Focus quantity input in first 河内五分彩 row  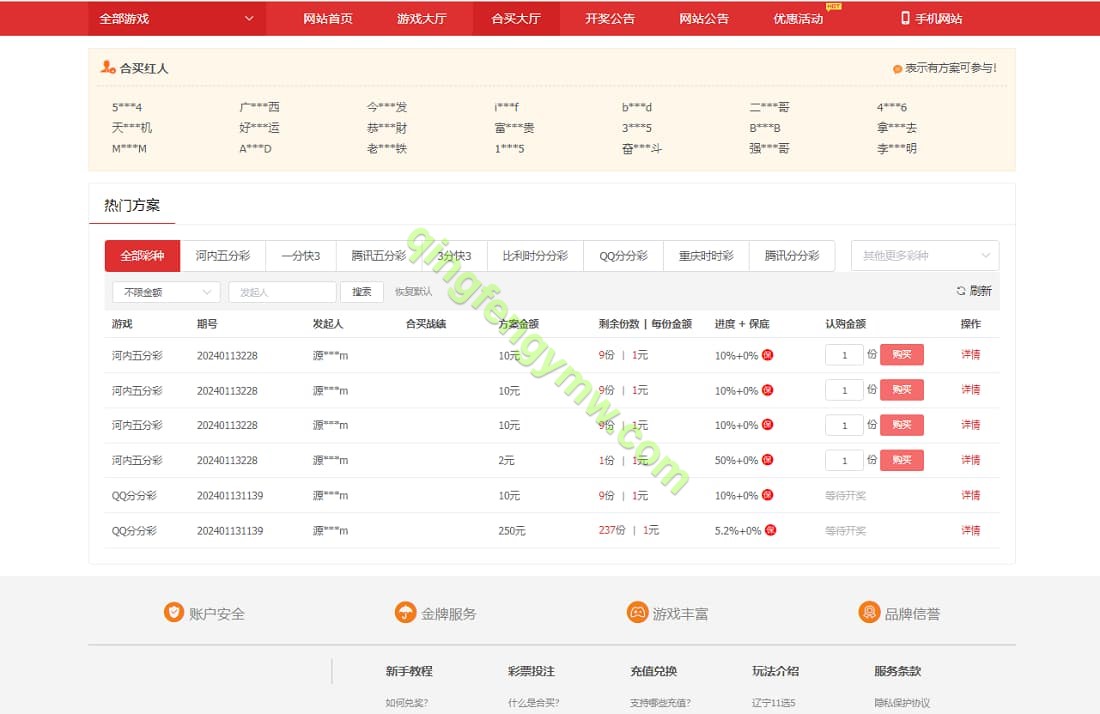pyautogui.click(x=844, y=355)
